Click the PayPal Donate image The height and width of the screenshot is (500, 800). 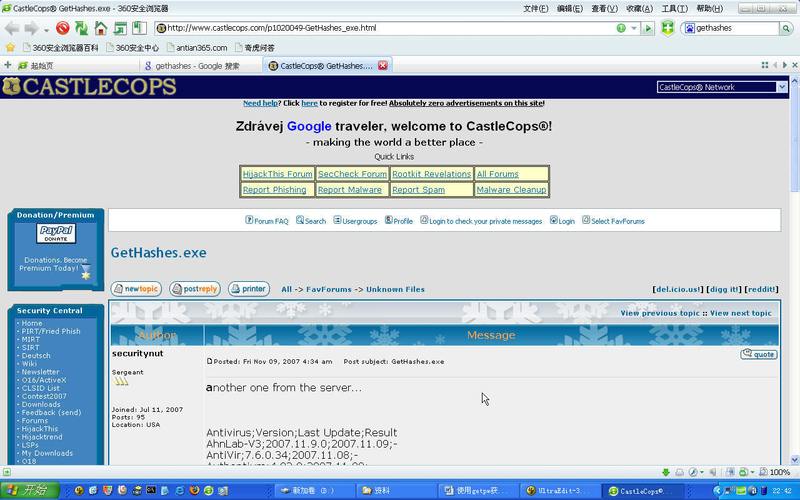(56, 233)
